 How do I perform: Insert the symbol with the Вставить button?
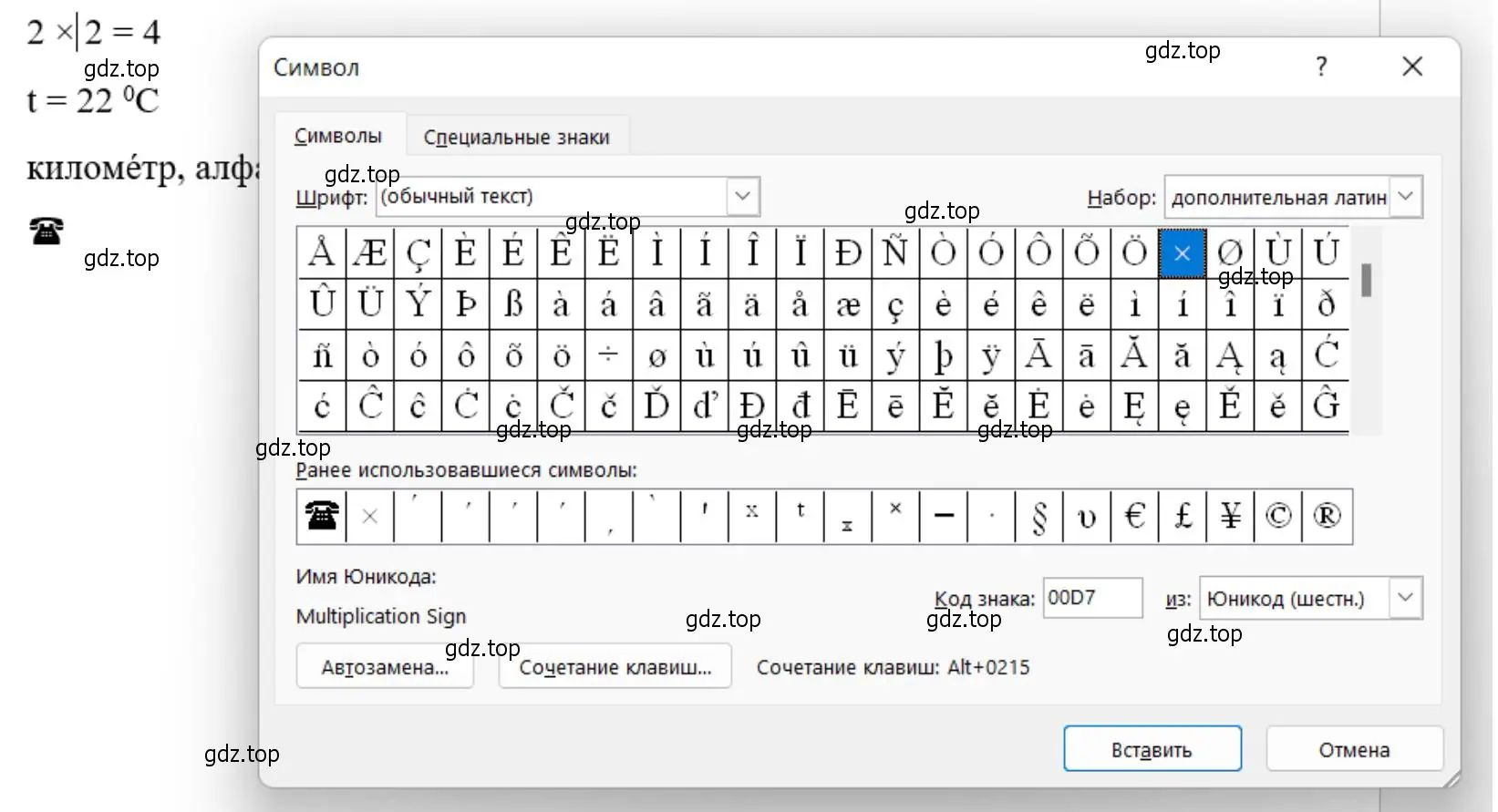pos(1152,750)
